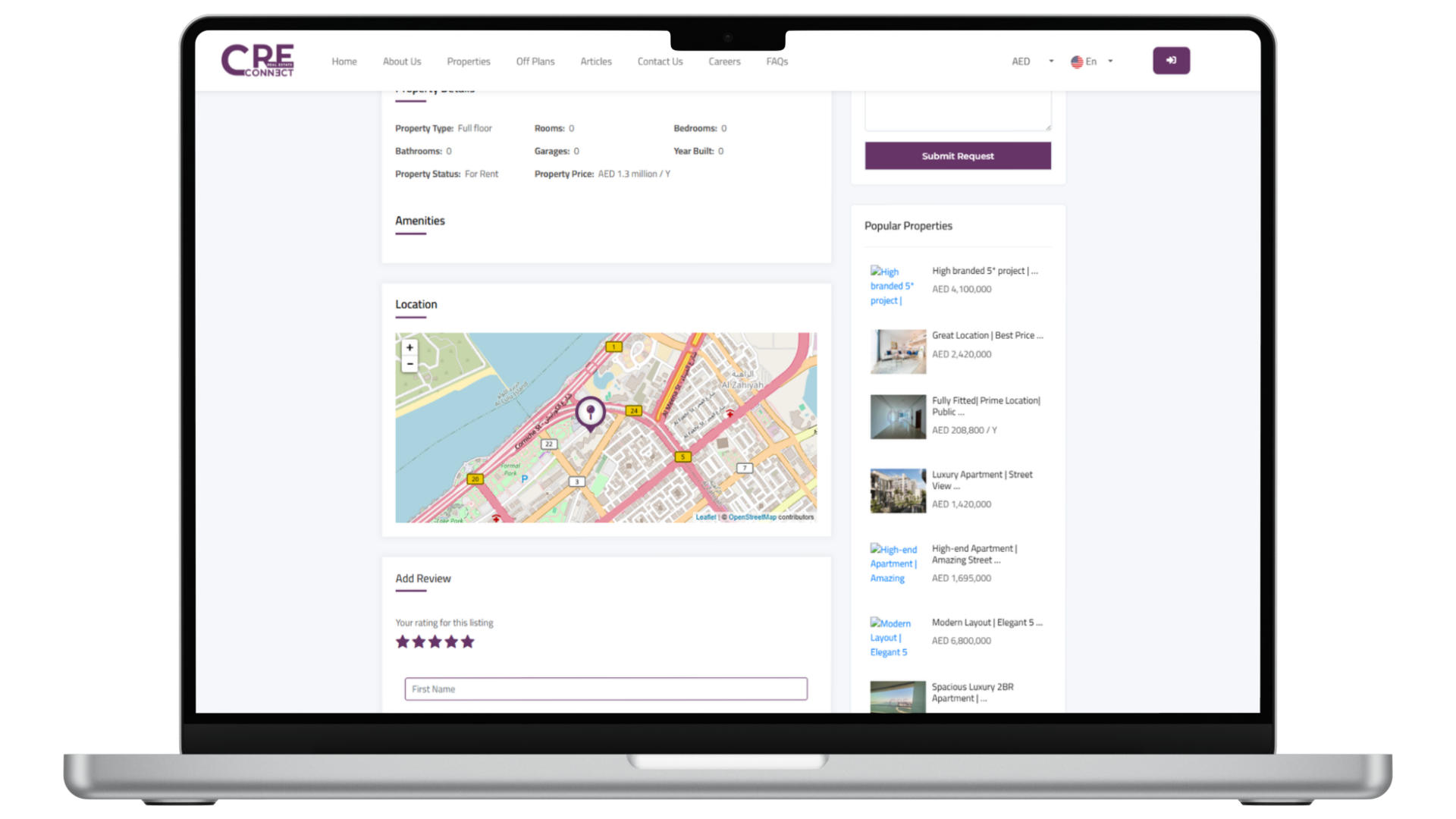Click the AED 4,100,000 price text
1456x819 pixels.
click(962, 289)
